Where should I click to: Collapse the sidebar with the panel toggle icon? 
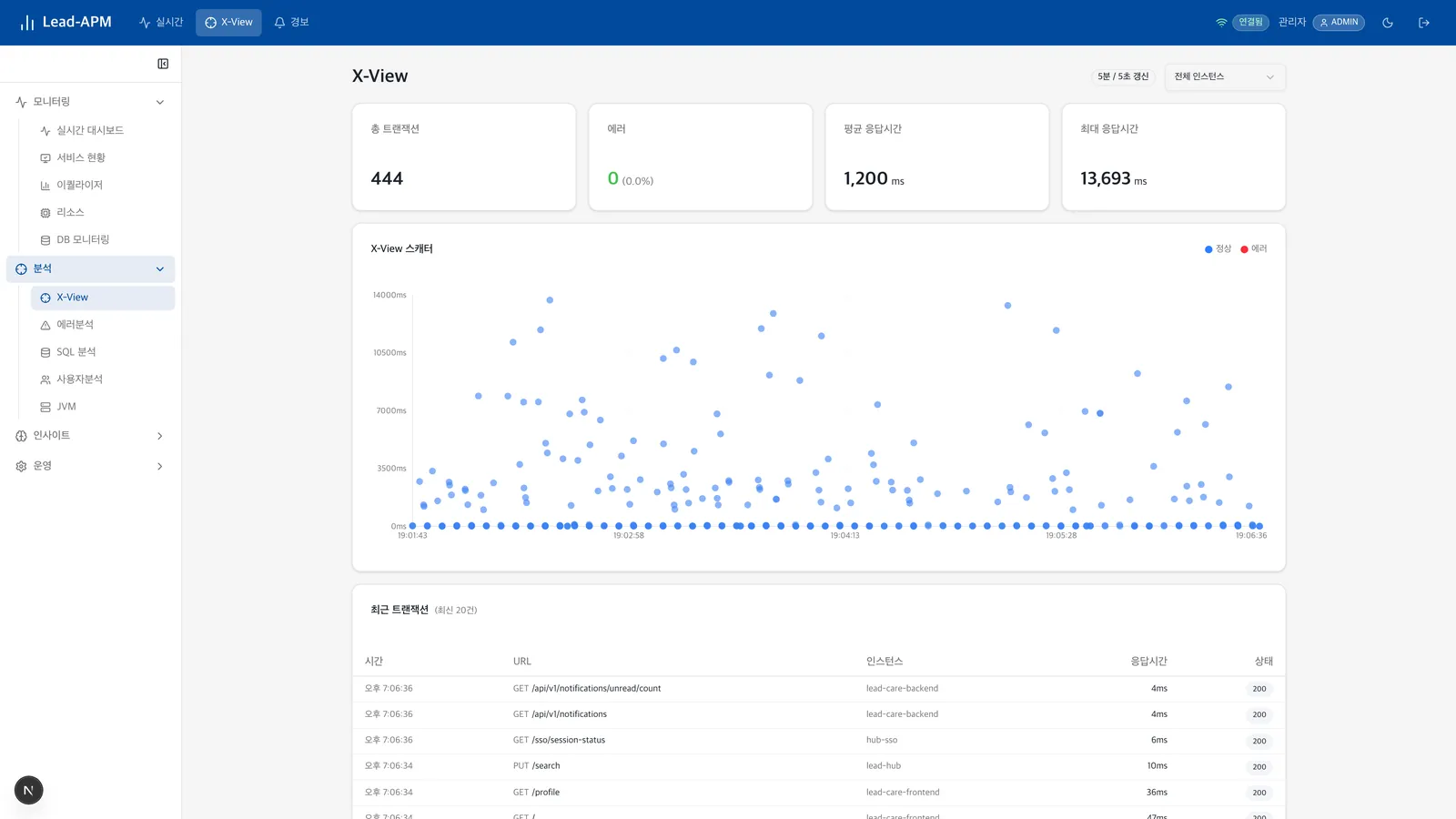pos(163,64)
